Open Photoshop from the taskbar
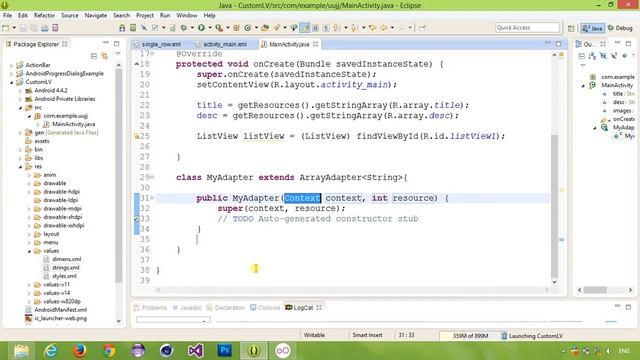The height and width of the screenshot is (360, 640). point(224,351)
